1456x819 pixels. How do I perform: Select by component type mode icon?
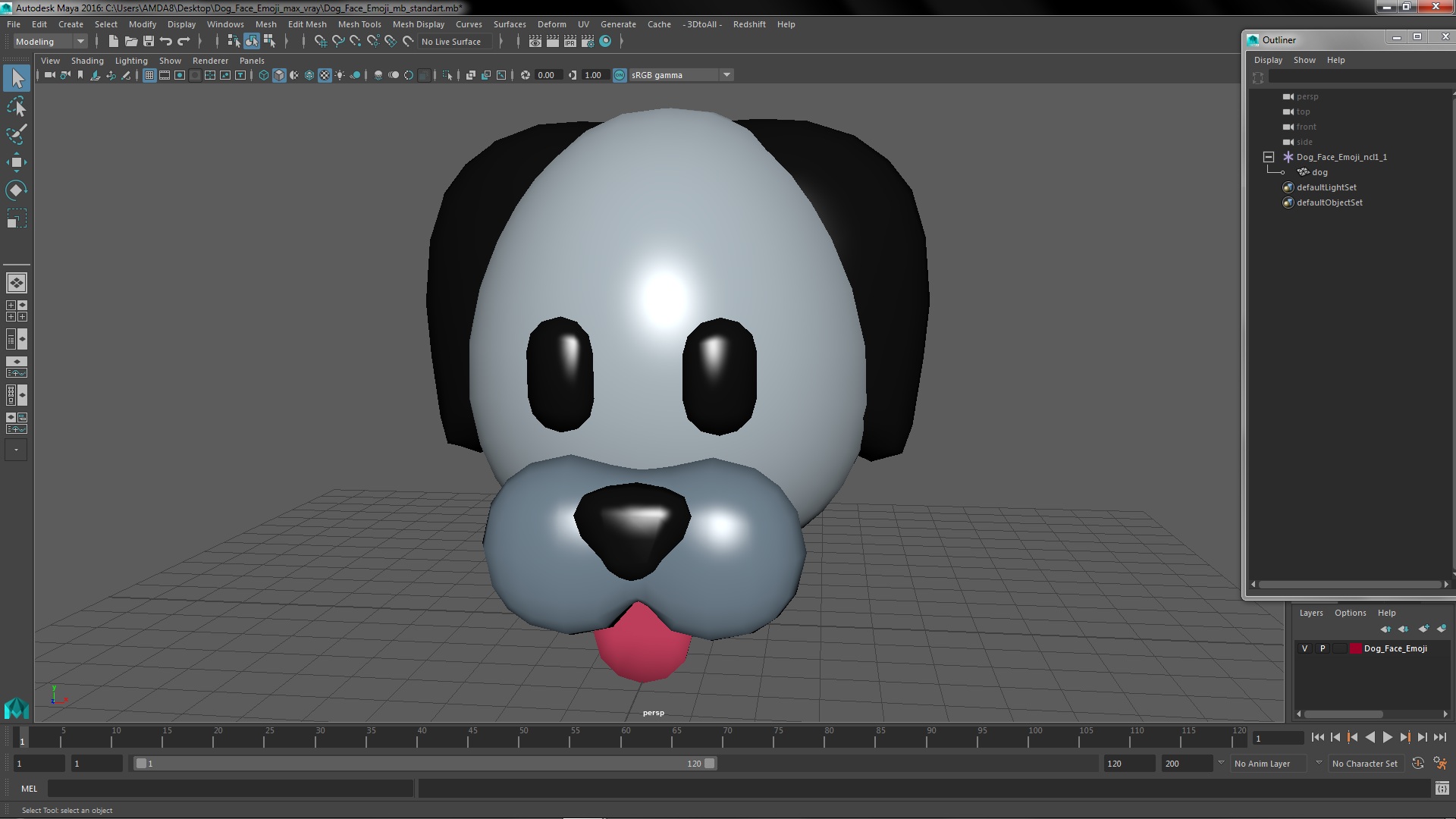269,42
